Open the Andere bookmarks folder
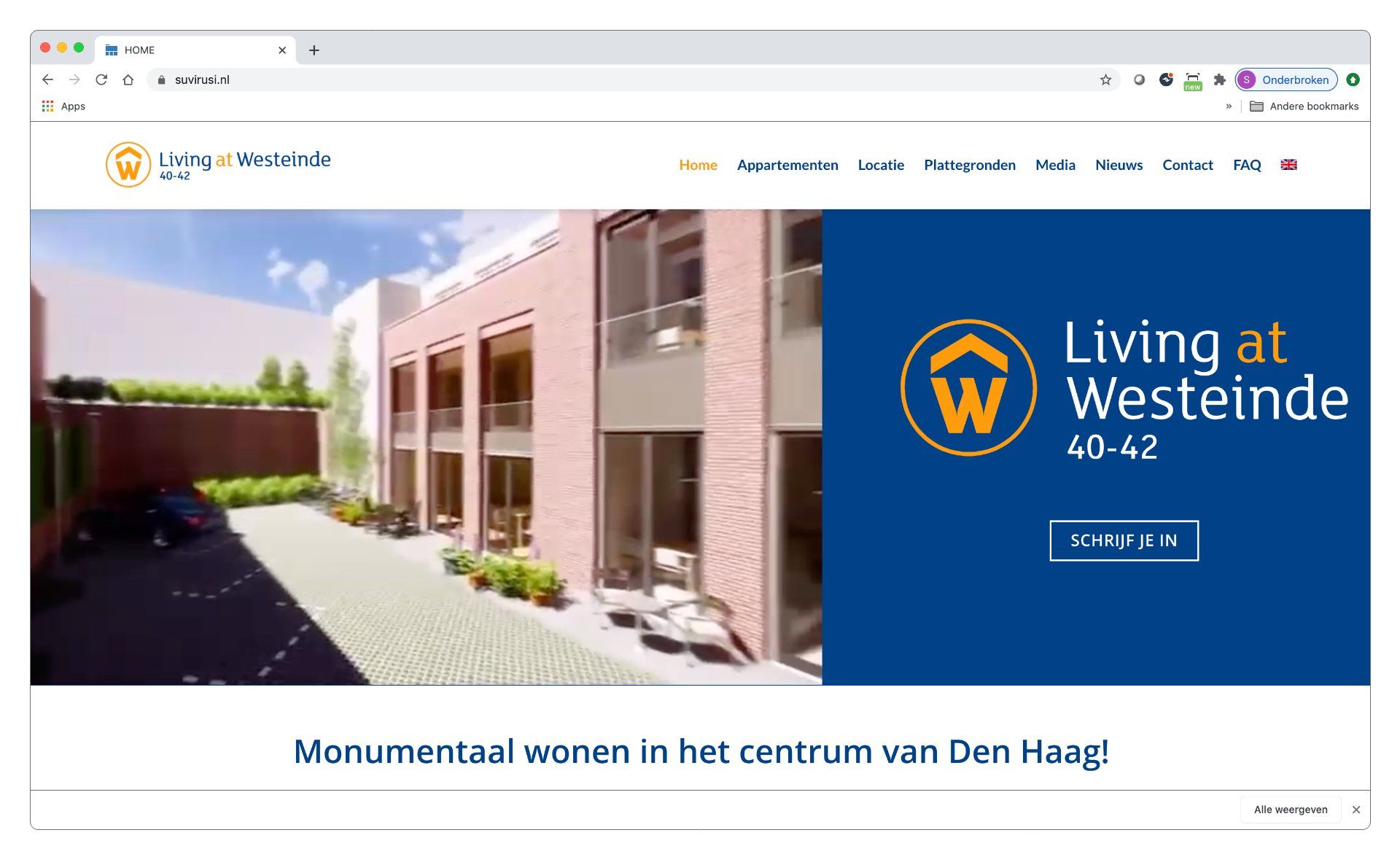 (x=1304, y=106)
